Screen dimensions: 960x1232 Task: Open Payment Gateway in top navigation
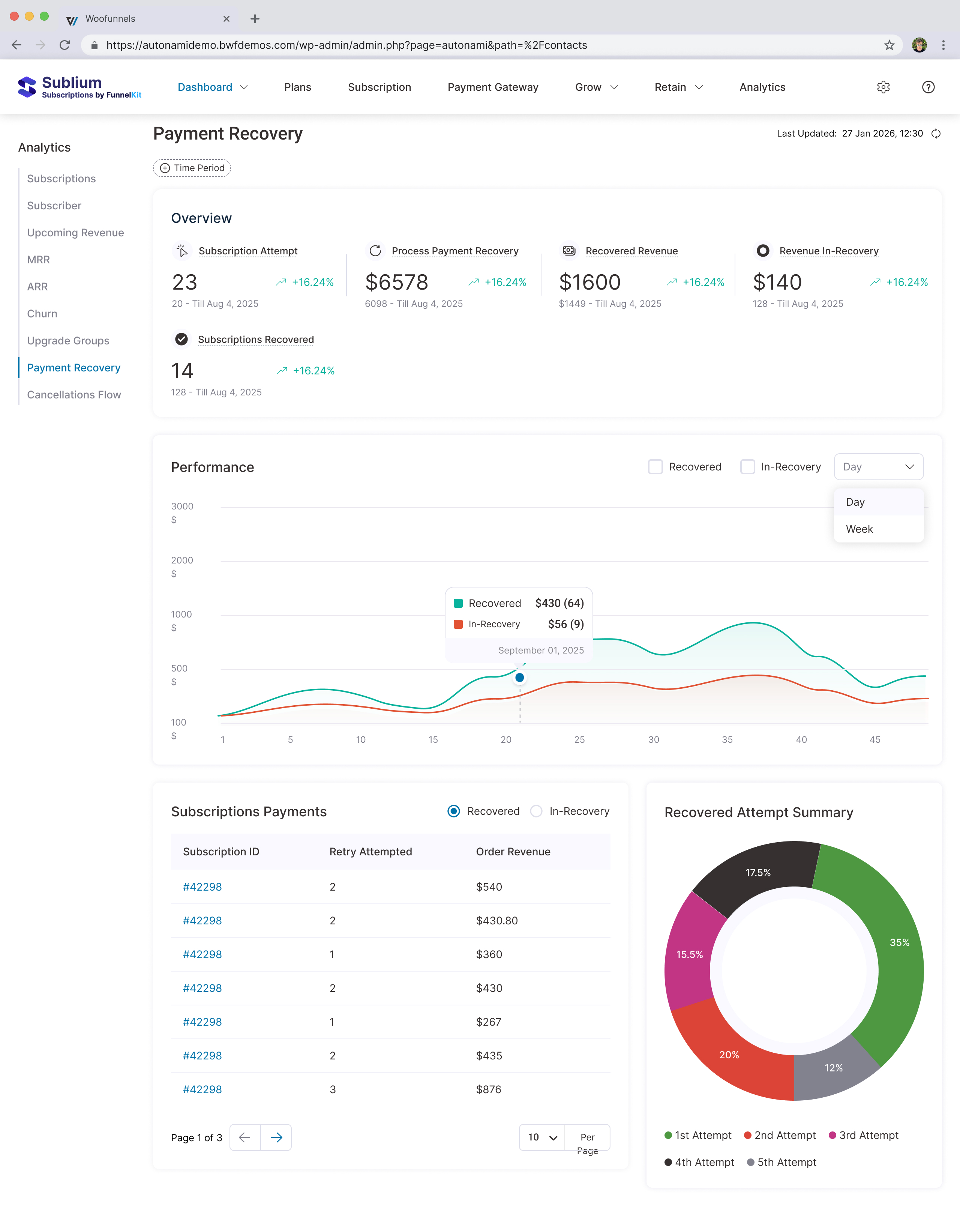(493, 87)
